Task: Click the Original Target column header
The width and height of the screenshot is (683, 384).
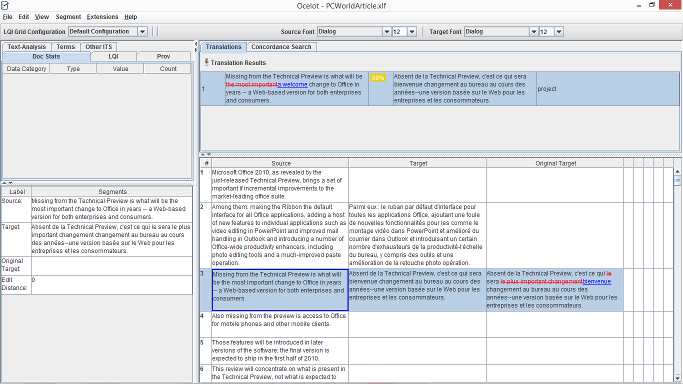Action: pos(555,163)
